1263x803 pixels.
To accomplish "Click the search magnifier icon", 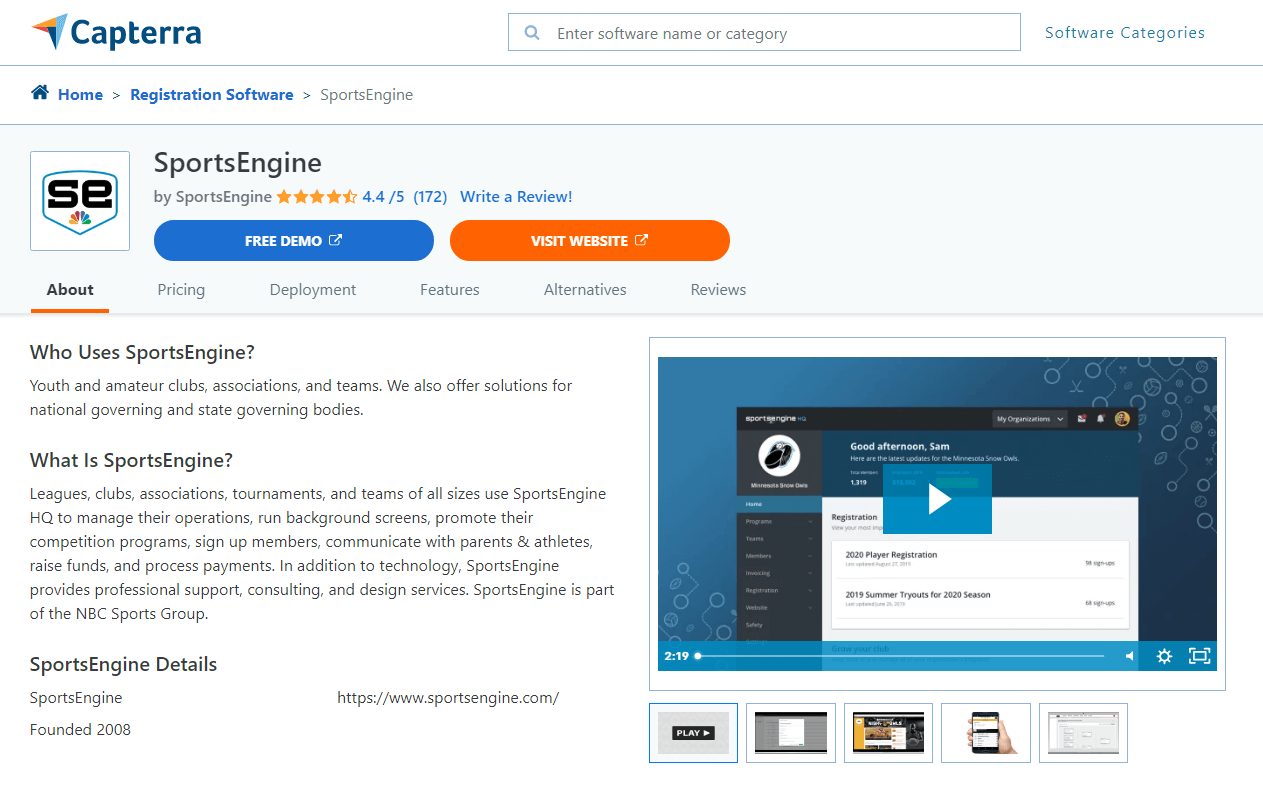I will click(532, 33).
